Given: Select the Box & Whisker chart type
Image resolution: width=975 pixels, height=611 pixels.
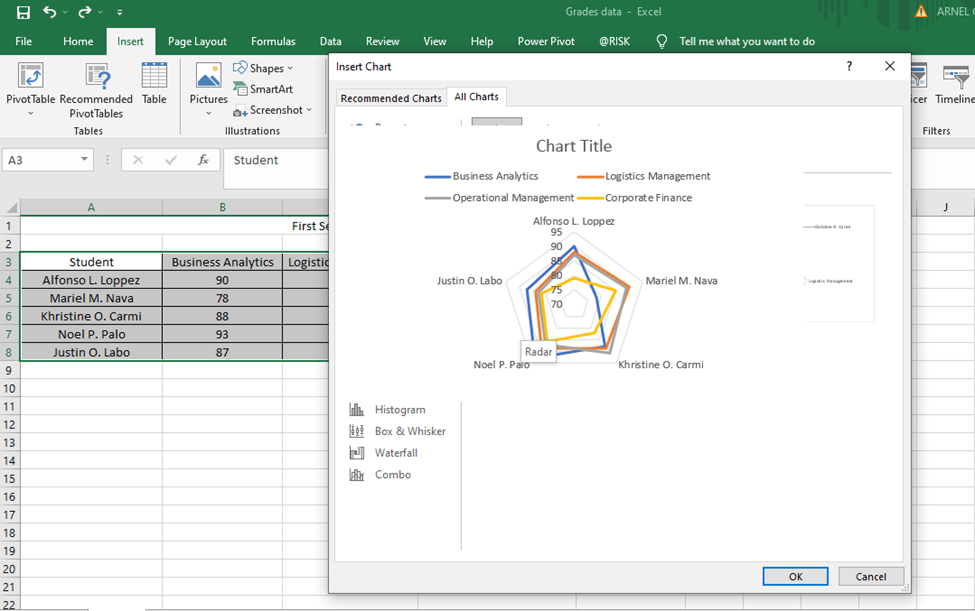Looking at the screenshot, I should point(397,431).
